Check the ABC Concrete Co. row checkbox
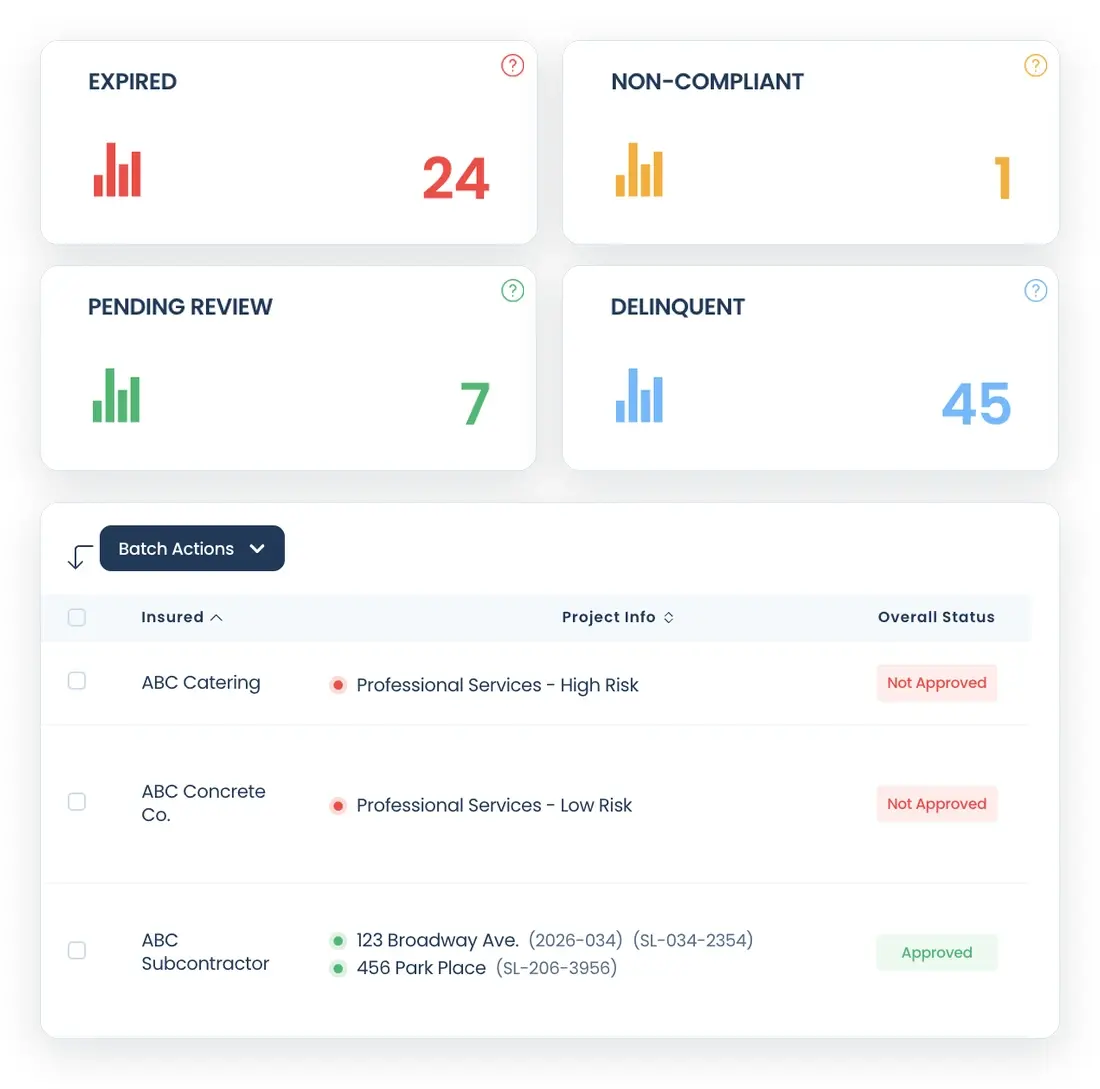 tap(77, 801)
